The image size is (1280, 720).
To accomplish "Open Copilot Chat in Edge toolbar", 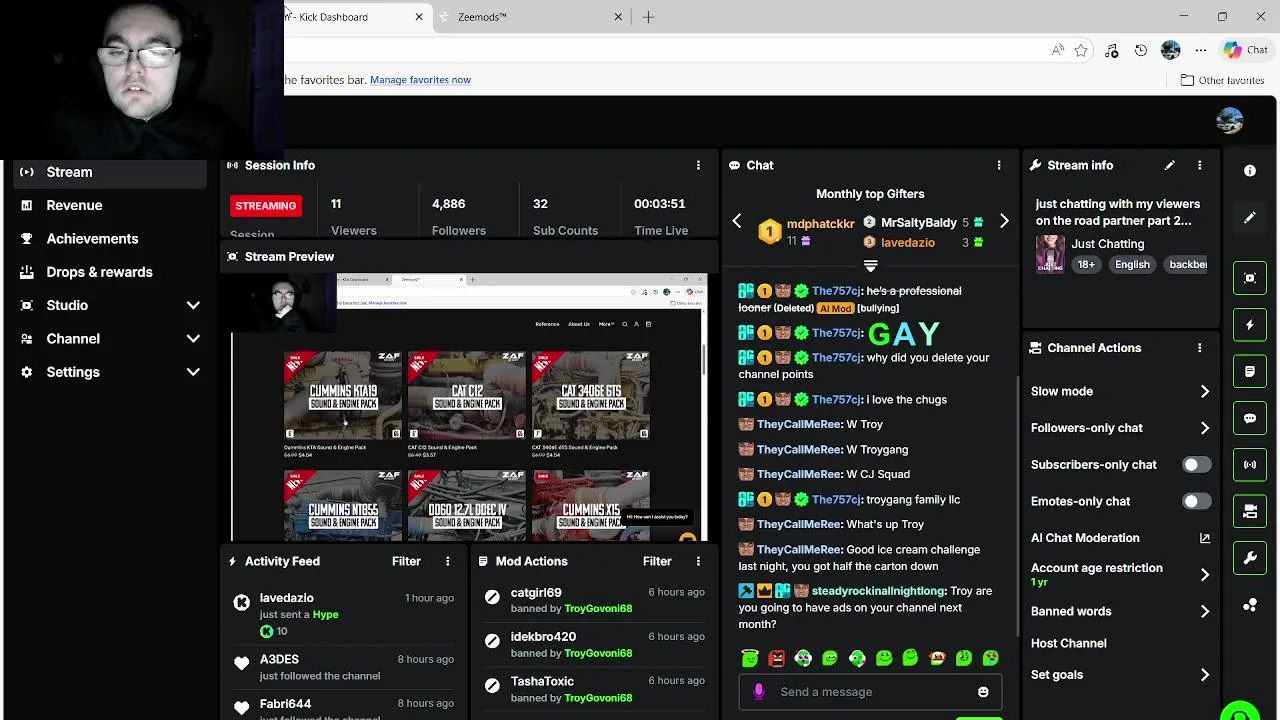I will [x=1246, y=50].
